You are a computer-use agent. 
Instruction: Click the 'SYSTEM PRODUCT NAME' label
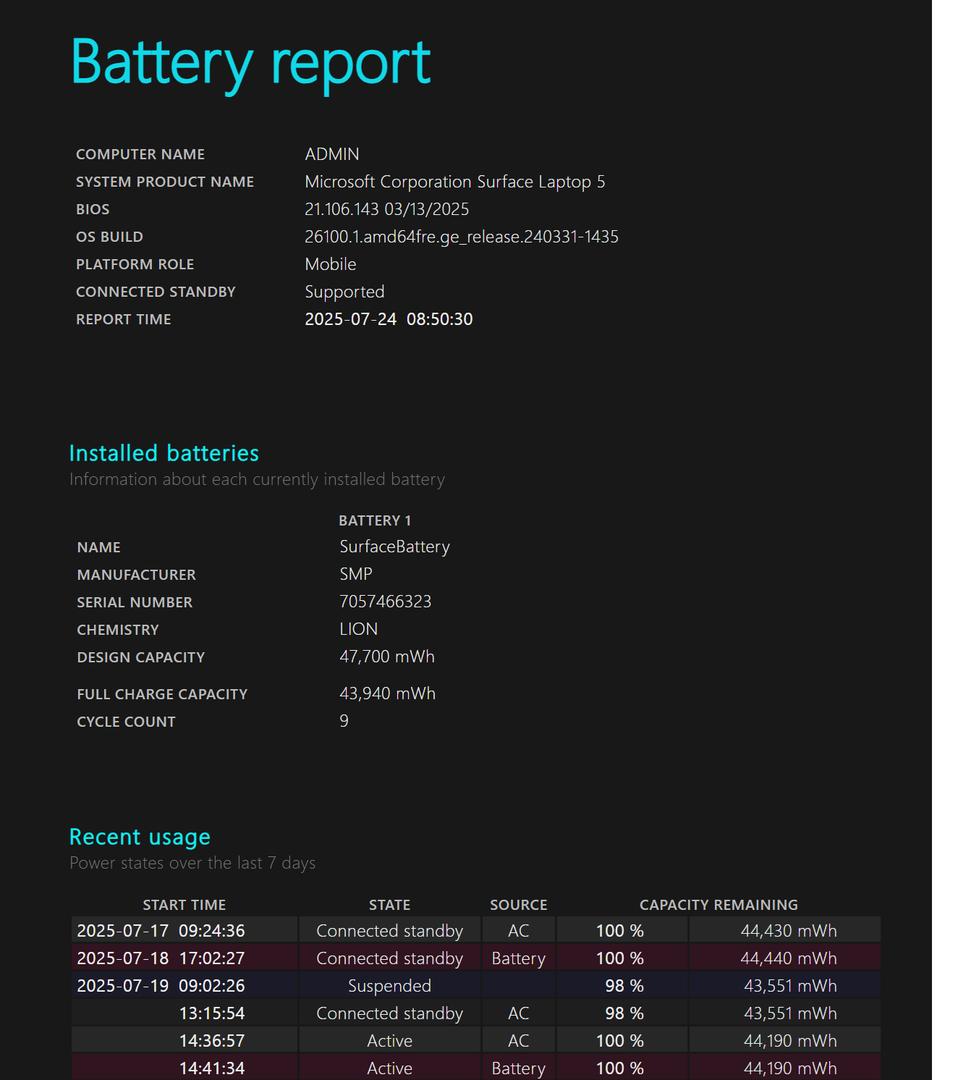tap(165, 182)
